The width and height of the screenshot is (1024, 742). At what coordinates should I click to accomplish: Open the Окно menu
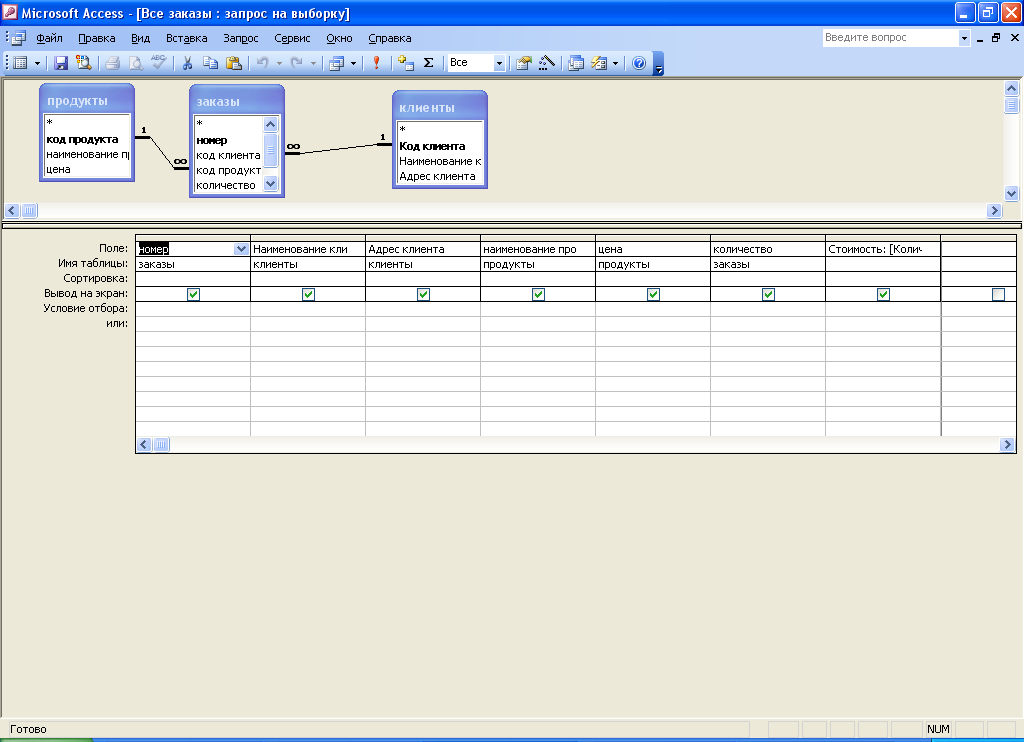(339, 38)
